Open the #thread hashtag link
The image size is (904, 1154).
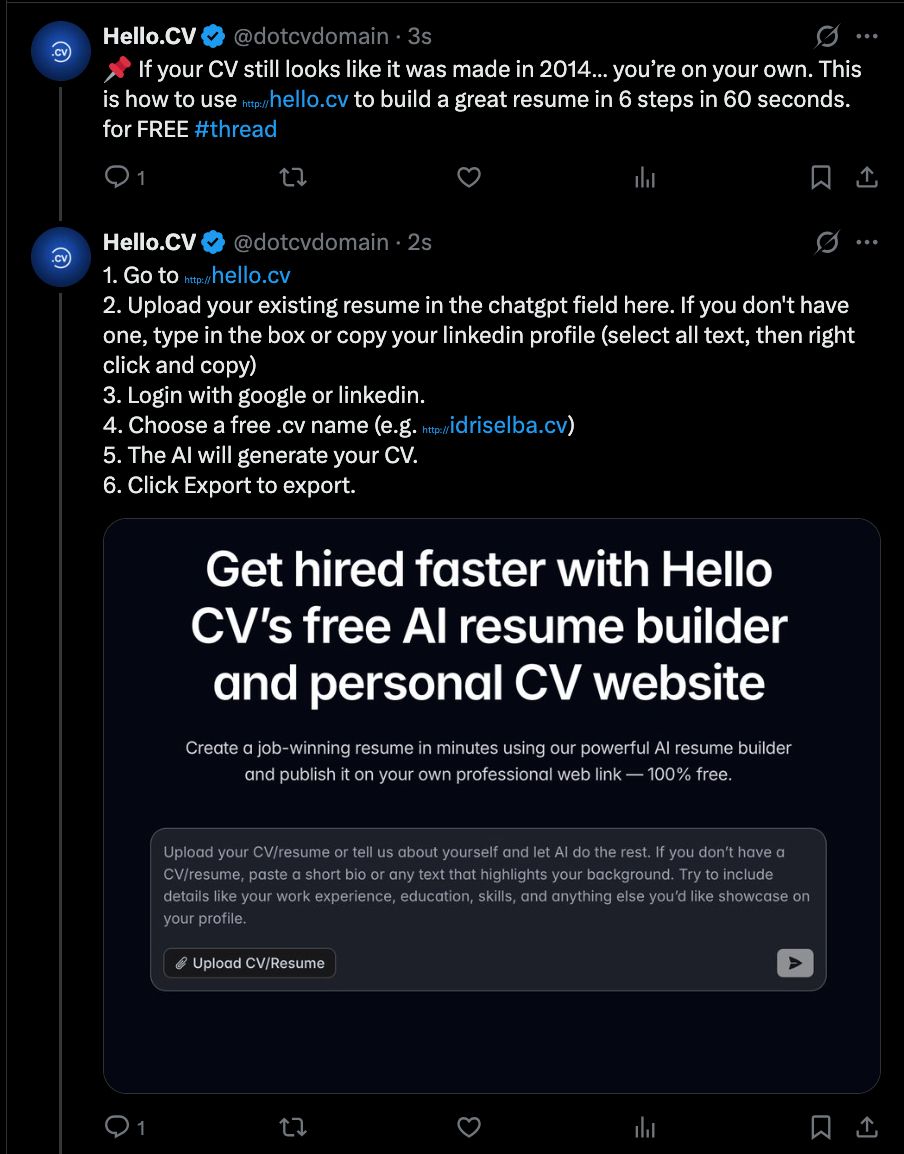pos(236,129)
